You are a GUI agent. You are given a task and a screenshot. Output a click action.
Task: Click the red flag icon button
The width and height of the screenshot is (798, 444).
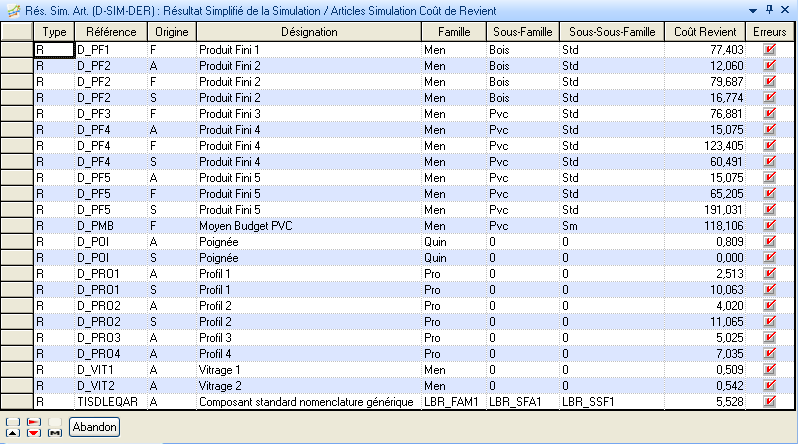coord(33,421)
